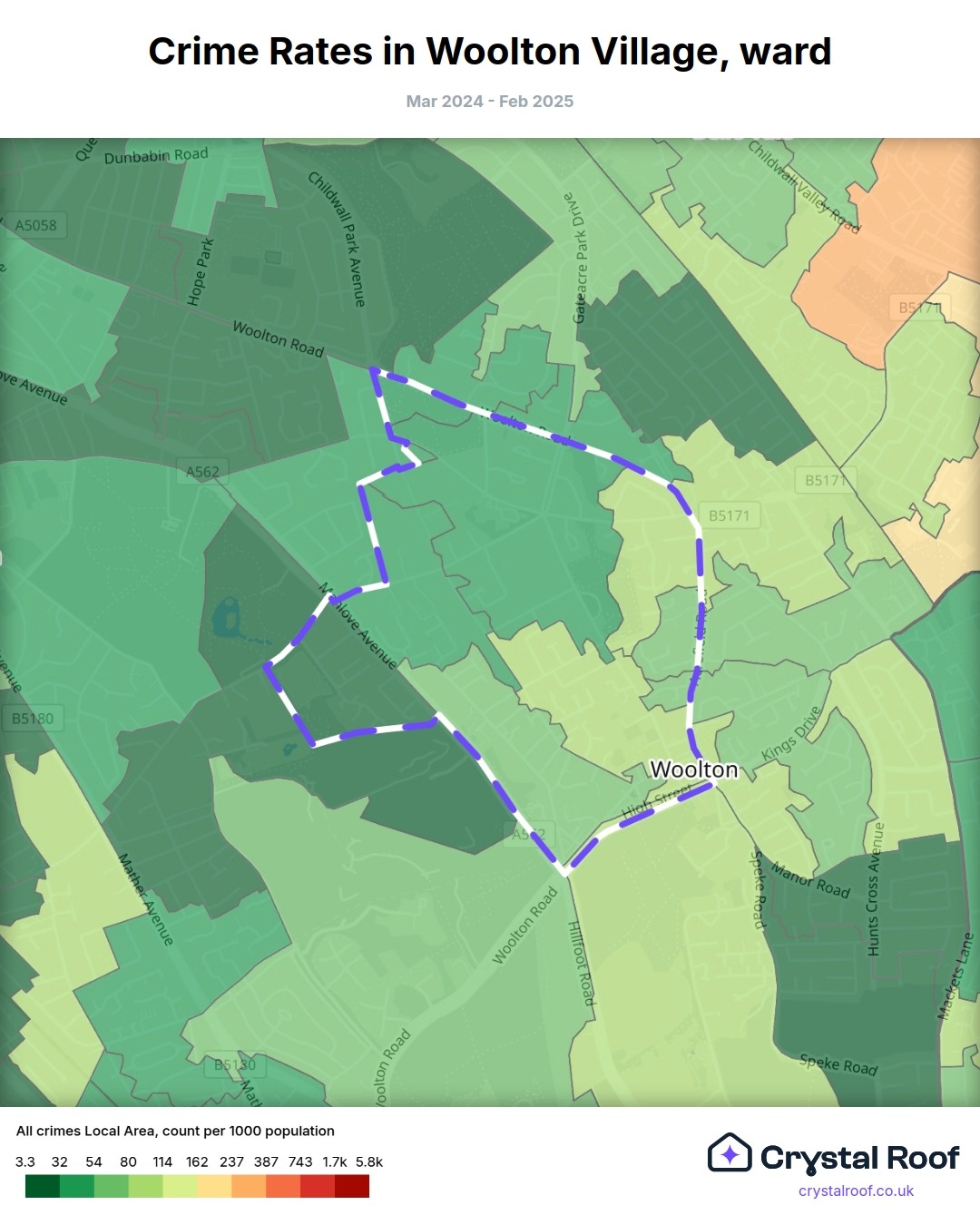
Task: Click the Crystal Roof brand name text
Action: [859, 1158]
